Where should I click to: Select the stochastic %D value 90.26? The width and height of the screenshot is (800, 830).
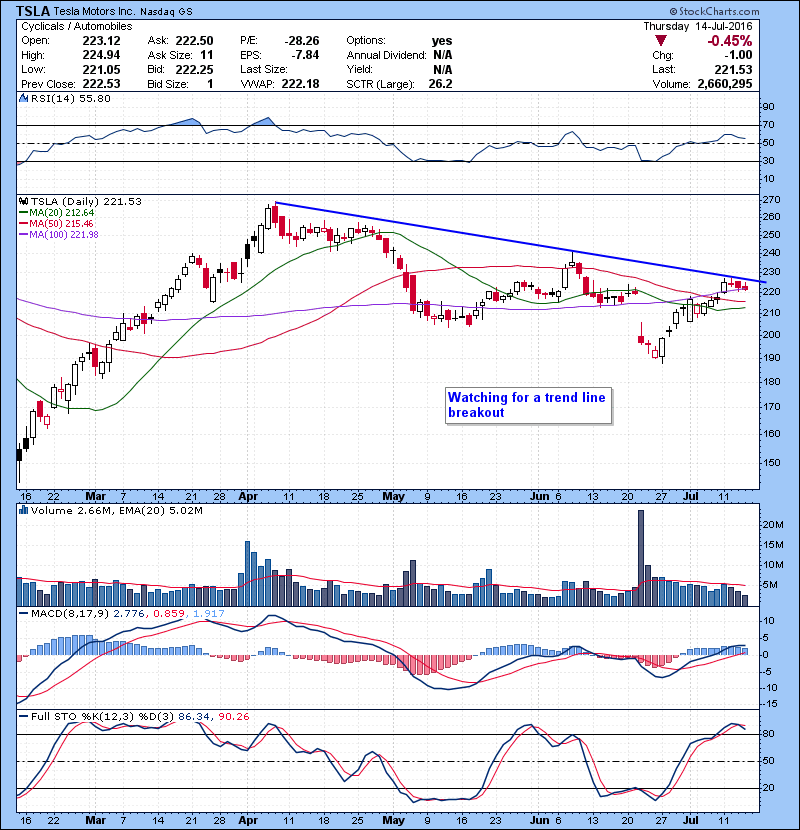233,717
